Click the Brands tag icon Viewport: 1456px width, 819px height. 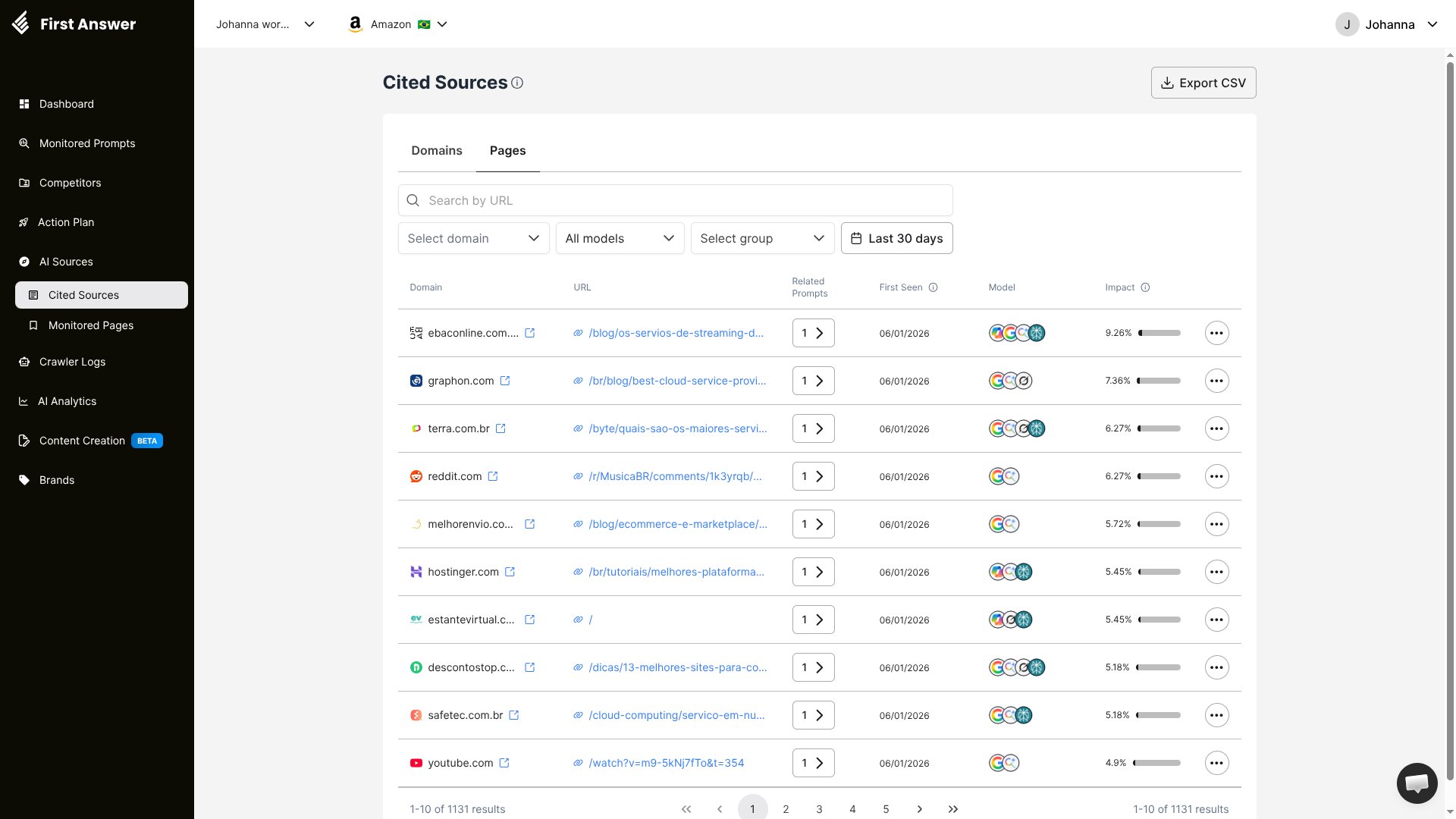click(24, 480)
